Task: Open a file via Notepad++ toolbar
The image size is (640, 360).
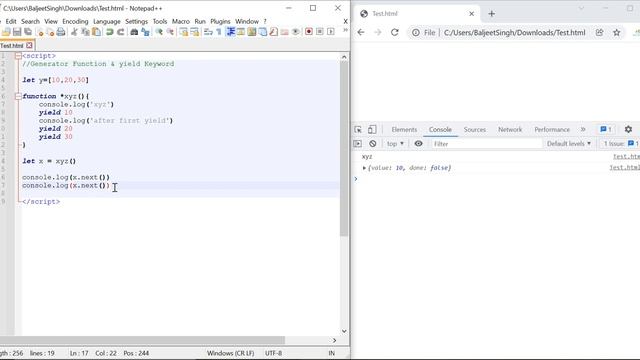Action: point(6,32)
